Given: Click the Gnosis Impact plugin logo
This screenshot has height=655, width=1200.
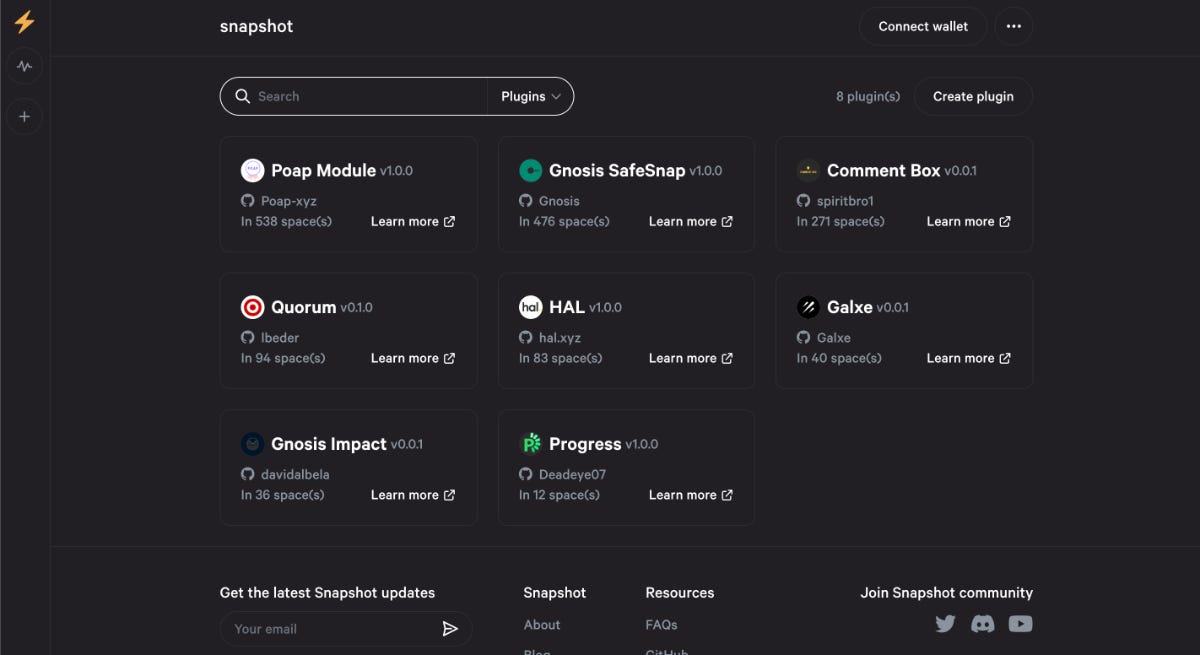Looking at the screenshot, I should [x=253, y=444].
